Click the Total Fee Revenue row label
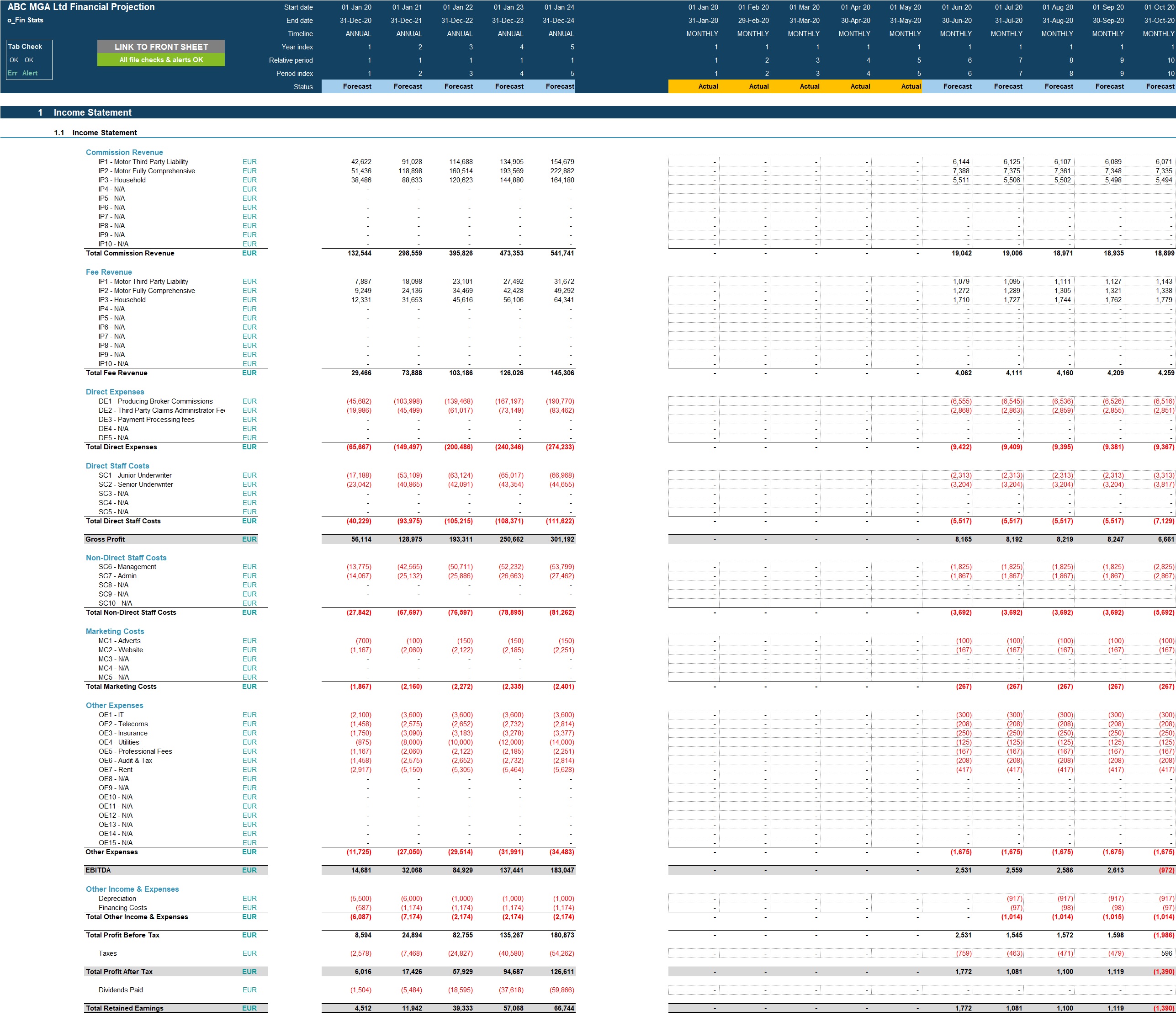Screen dimensions: 1176x1022 coord(117,373)
